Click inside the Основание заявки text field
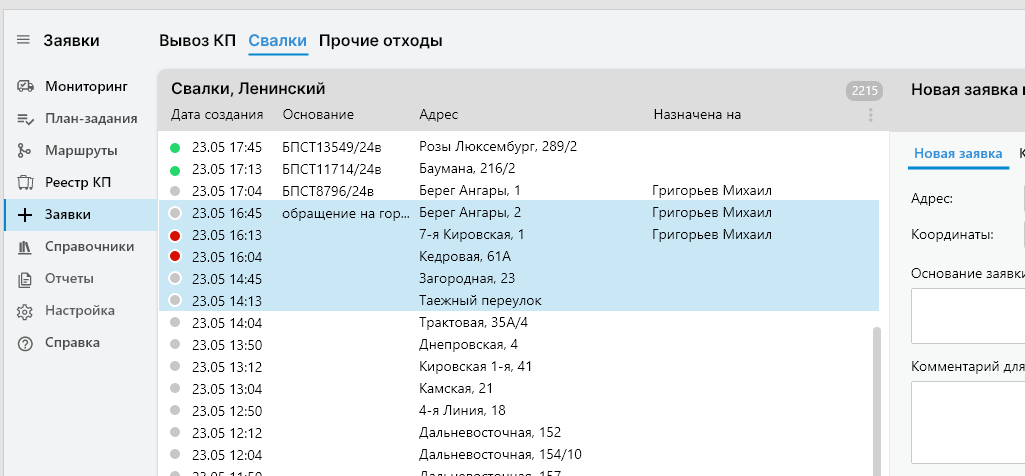The height and width of the screenshot is (476, 1025). (x=967, y=314)
